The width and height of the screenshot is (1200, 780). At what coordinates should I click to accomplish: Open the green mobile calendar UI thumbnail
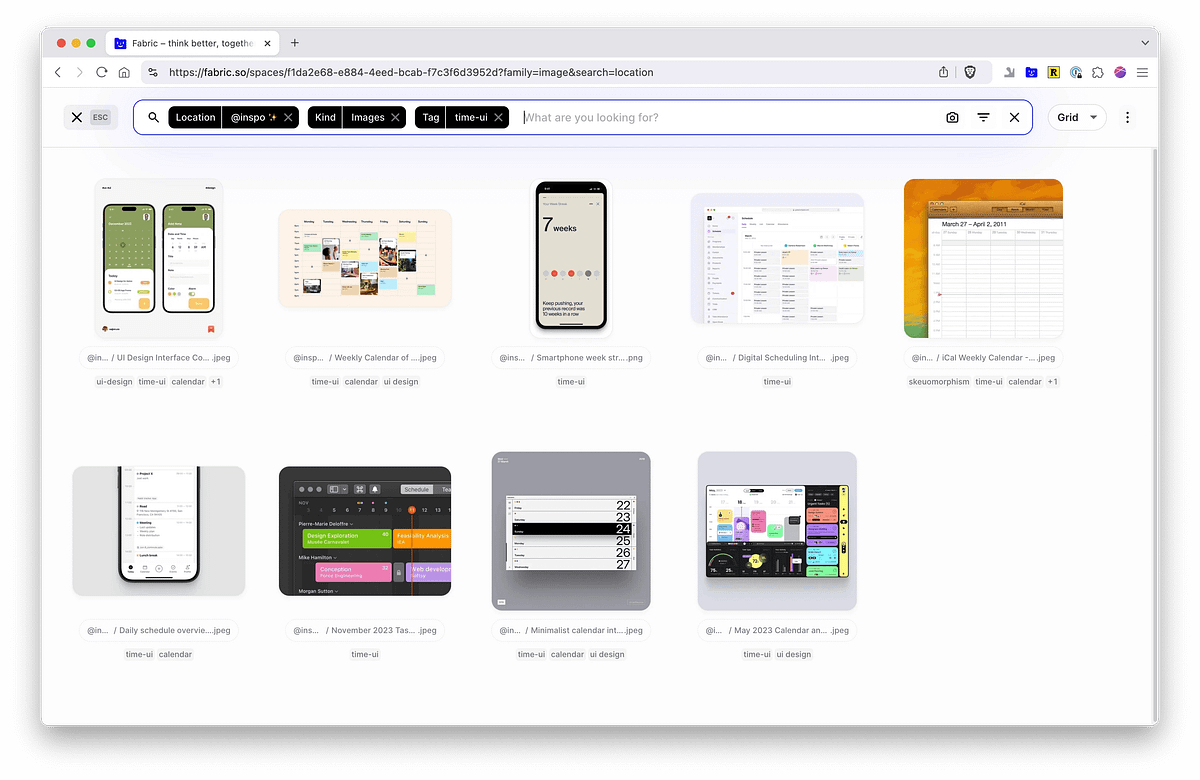click(158, 259)
